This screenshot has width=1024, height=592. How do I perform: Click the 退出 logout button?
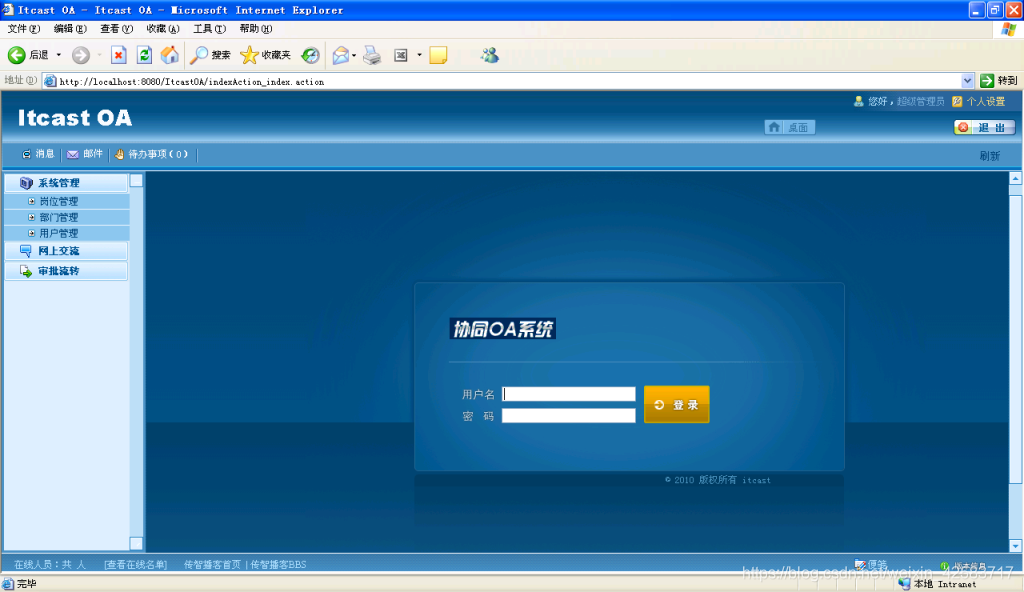coord(984,127)
